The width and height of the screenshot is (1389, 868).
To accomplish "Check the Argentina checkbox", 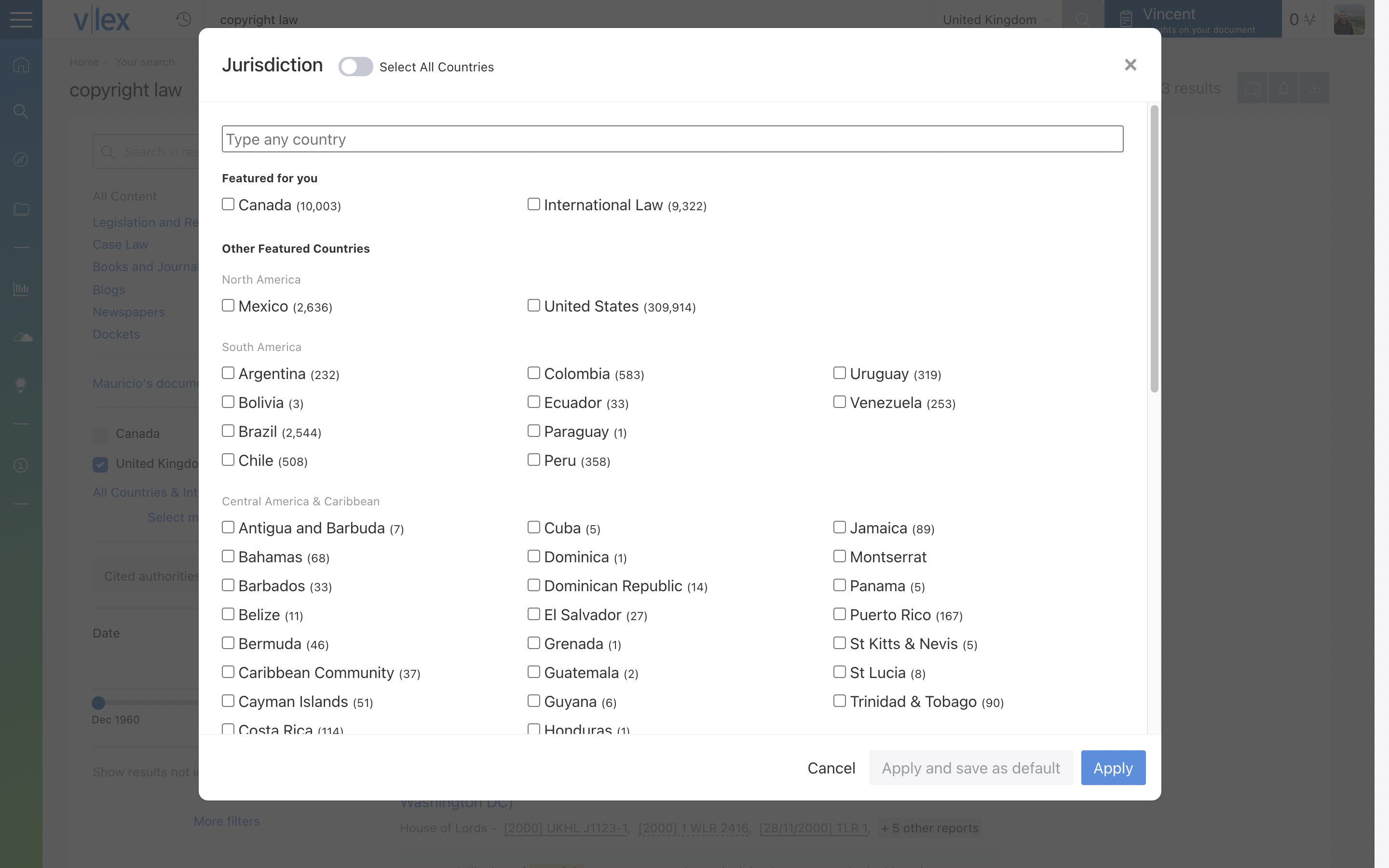I will (228, 373).
